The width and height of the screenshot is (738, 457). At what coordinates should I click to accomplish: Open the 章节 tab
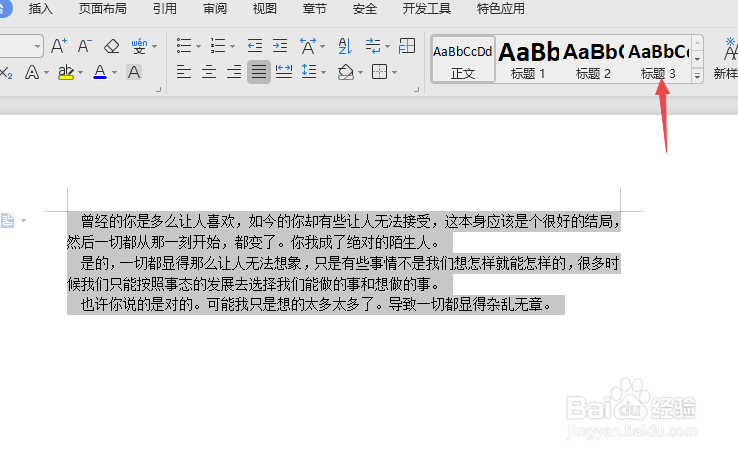click(x=314, y=8)
